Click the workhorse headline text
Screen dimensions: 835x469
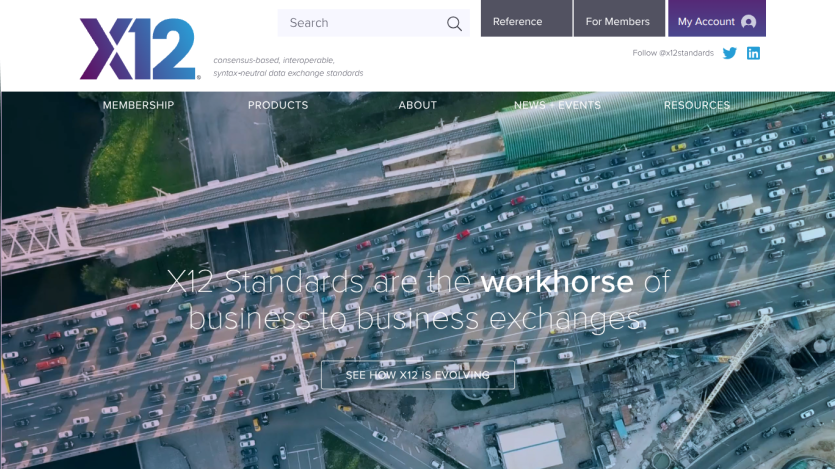click(557, 282)
